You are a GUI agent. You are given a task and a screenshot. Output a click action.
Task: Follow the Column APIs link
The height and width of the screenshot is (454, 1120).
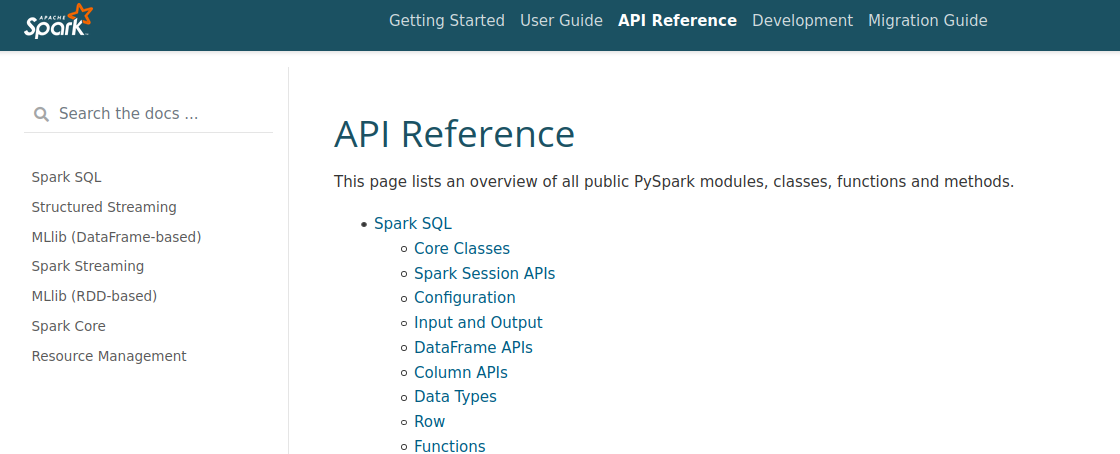click(461, 373)
